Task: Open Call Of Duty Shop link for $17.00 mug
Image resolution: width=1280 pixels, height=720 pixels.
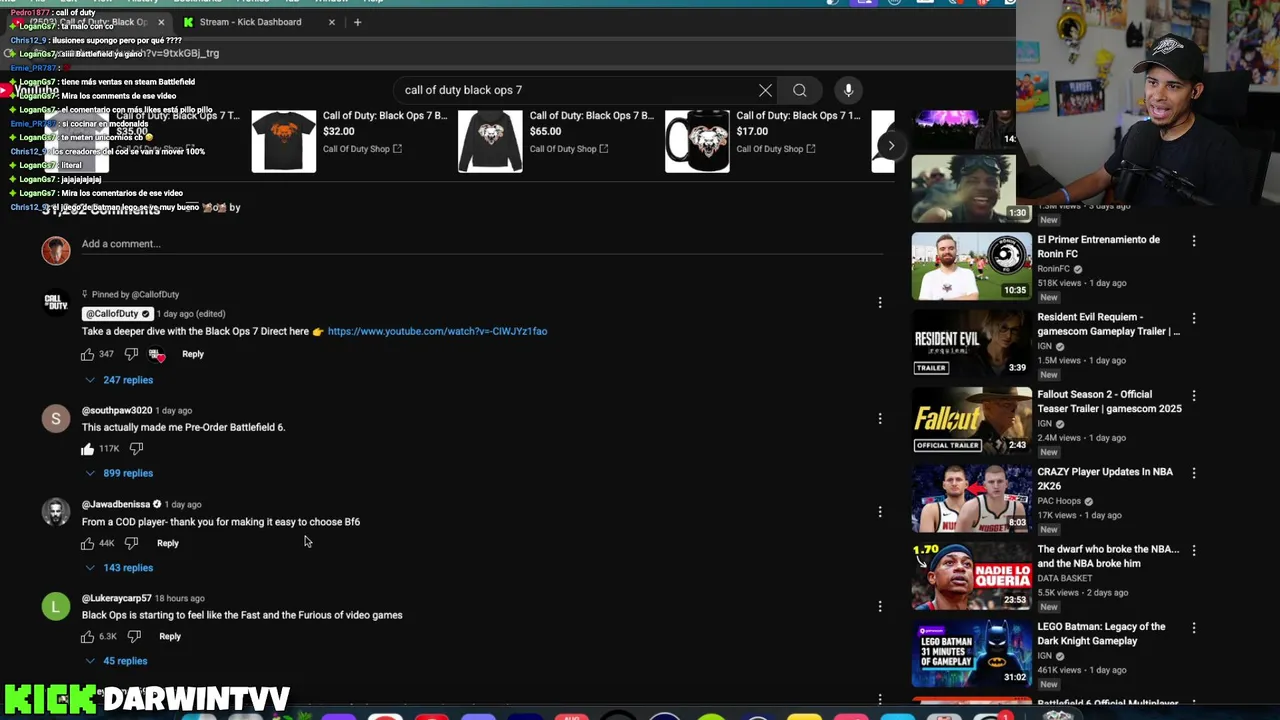Action: point(776,149)
